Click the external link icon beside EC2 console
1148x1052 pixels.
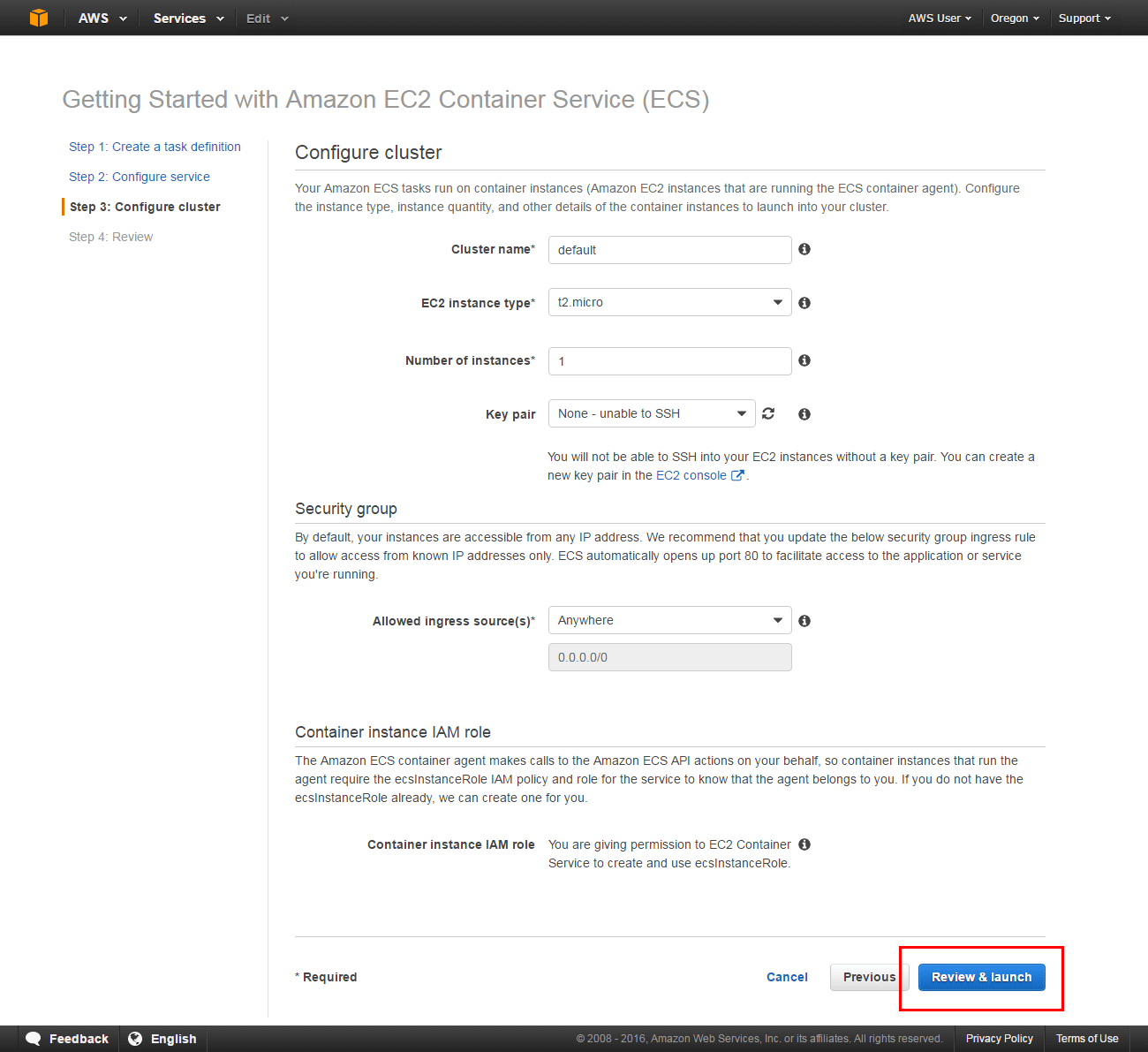[x=737, y=474]
